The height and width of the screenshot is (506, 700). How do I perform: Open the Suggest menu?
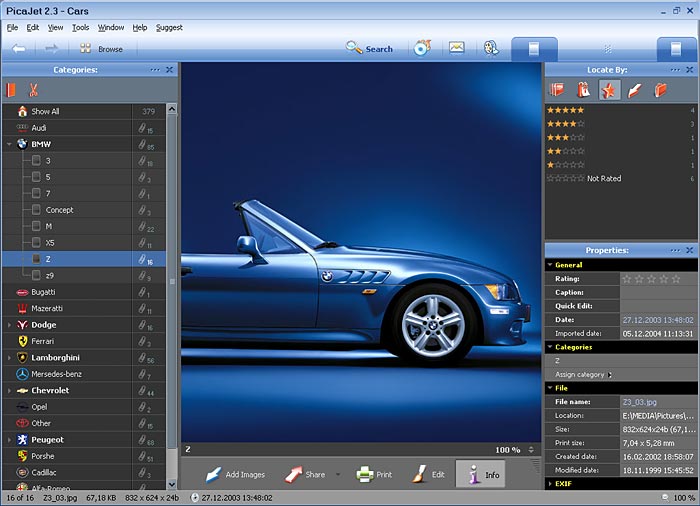click(x=169, y=27)
